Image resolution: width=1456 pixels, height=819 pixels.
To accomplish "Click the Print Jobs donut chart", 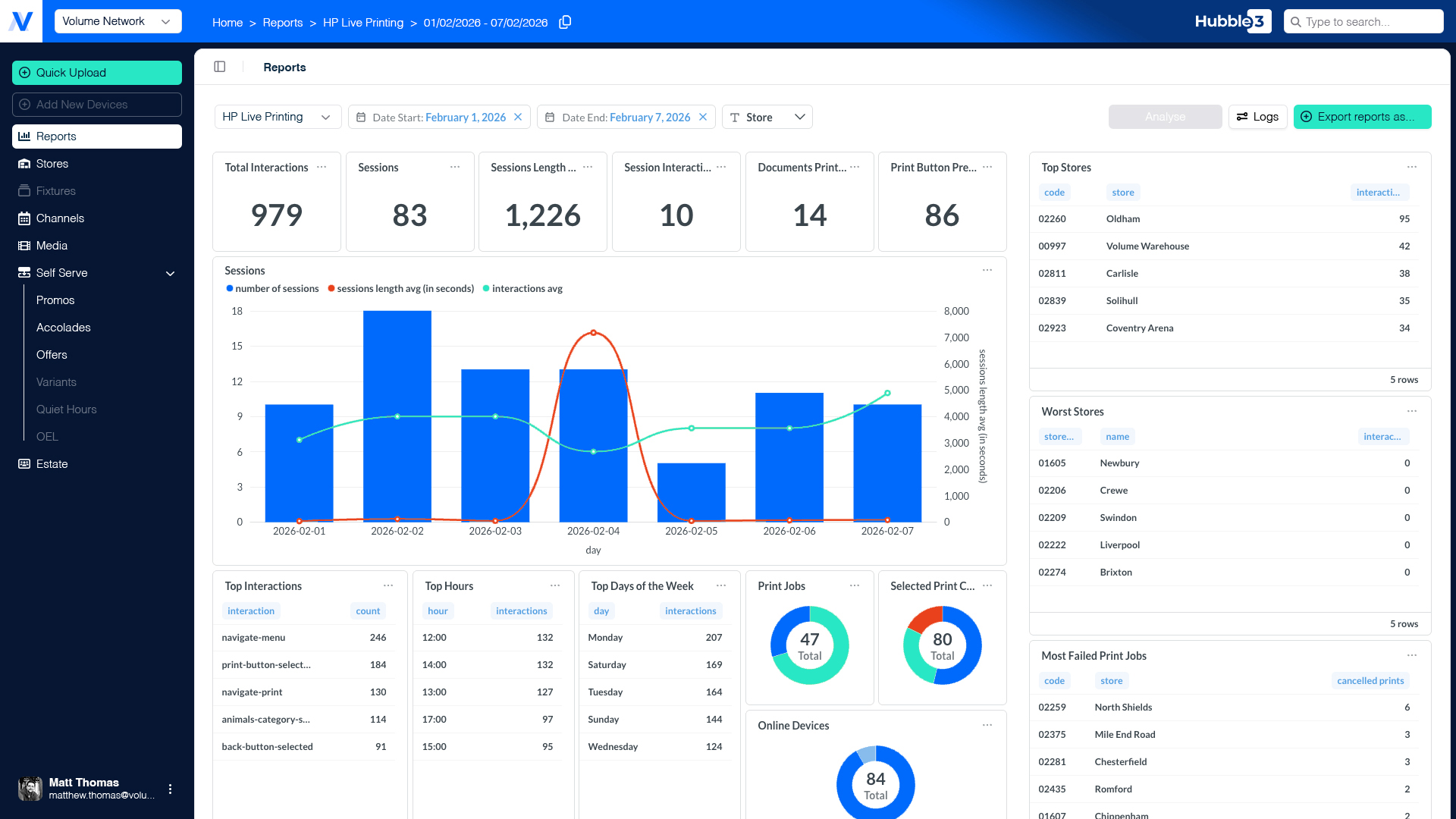I will [809, 645].
